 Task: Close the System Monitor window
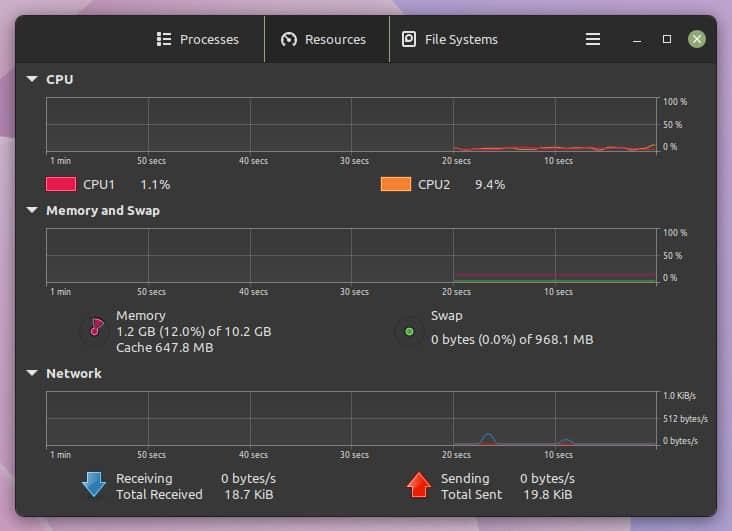[697, 39]
